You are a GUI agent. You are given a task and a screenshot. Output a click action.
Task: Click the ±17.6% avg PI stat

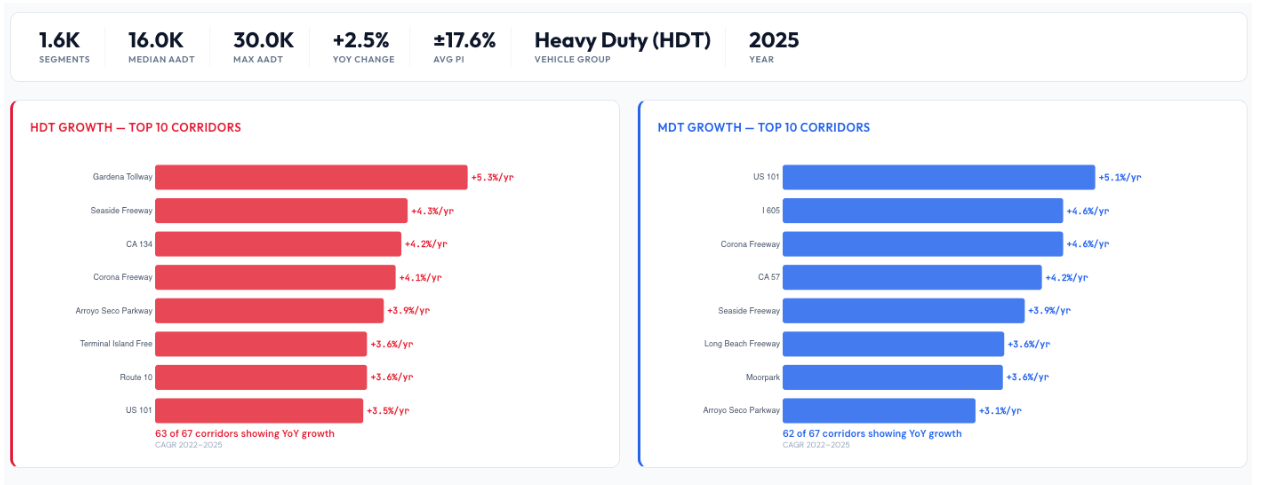pyautogui.click(x=464, y=40)
